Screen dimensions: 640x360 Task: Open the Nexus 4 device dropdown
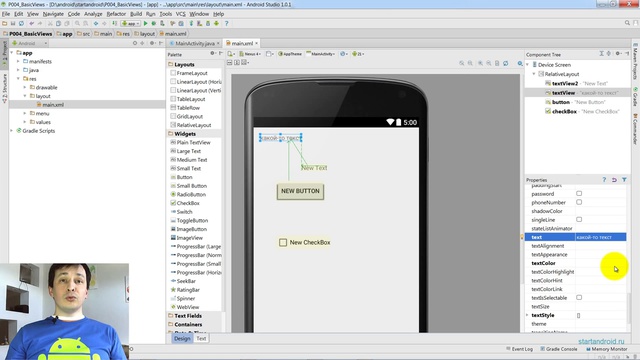pos(250,54)
